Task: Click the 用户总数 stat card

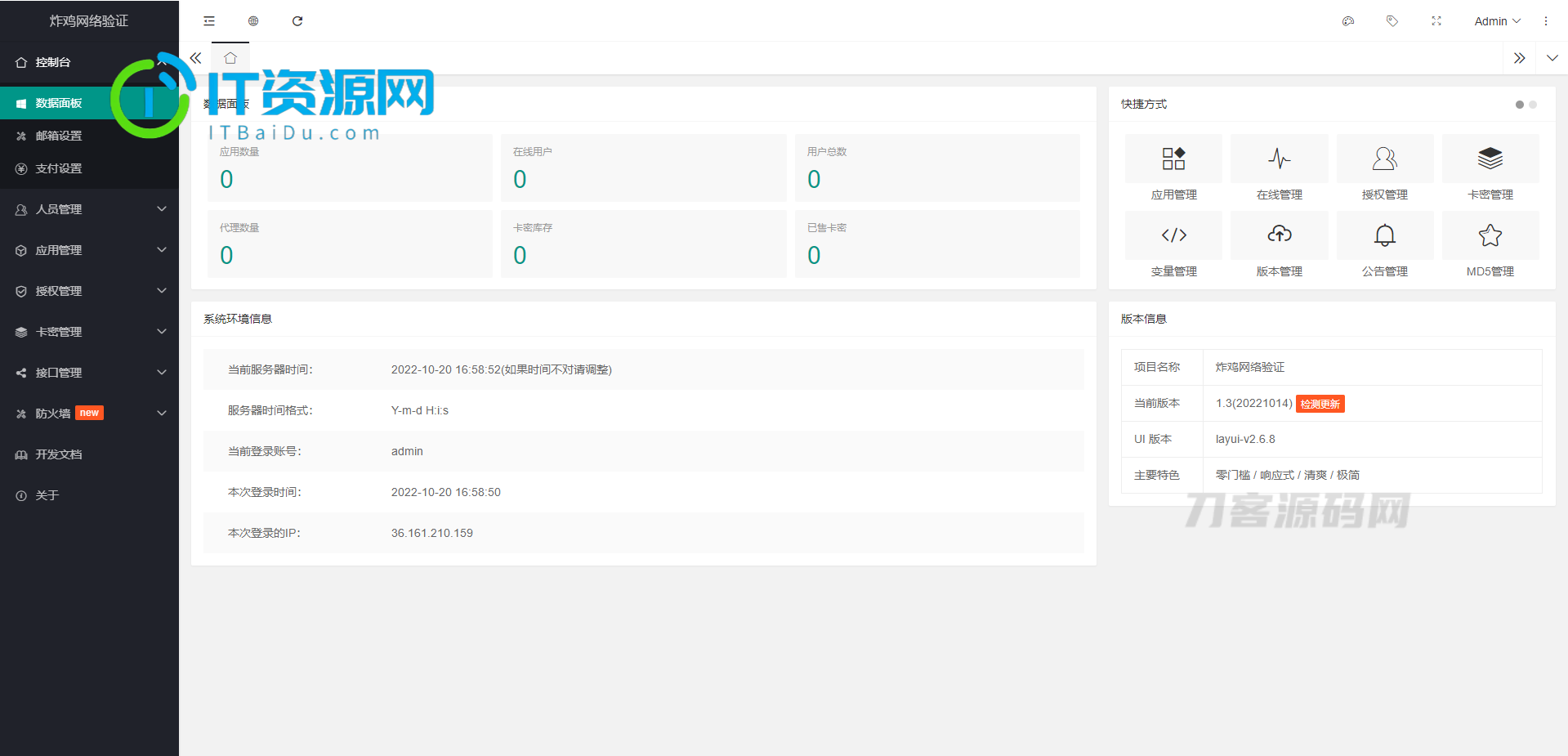Action: [x=937, y=168]
